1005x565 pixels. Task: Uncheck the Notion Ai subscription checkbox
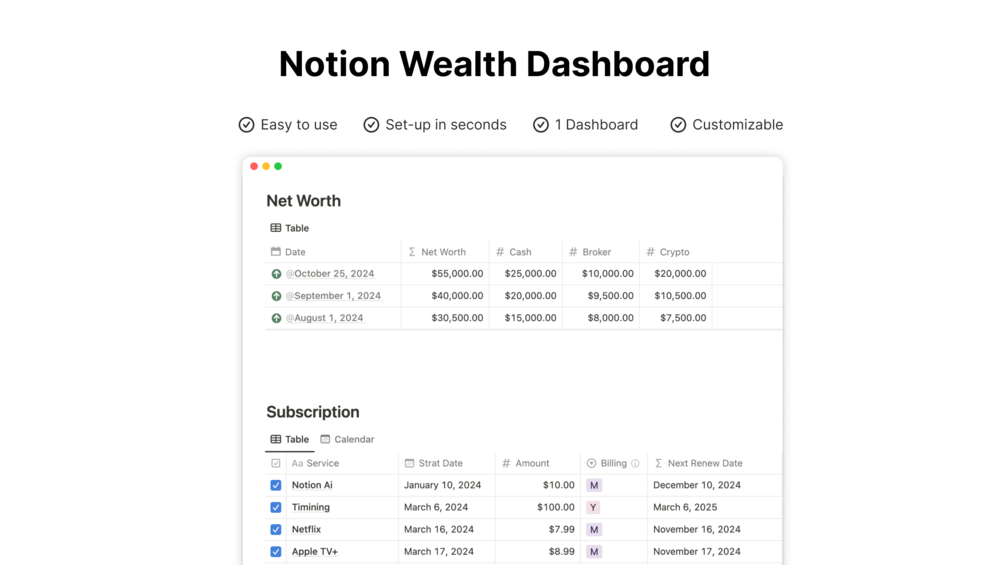click(276, 486)
